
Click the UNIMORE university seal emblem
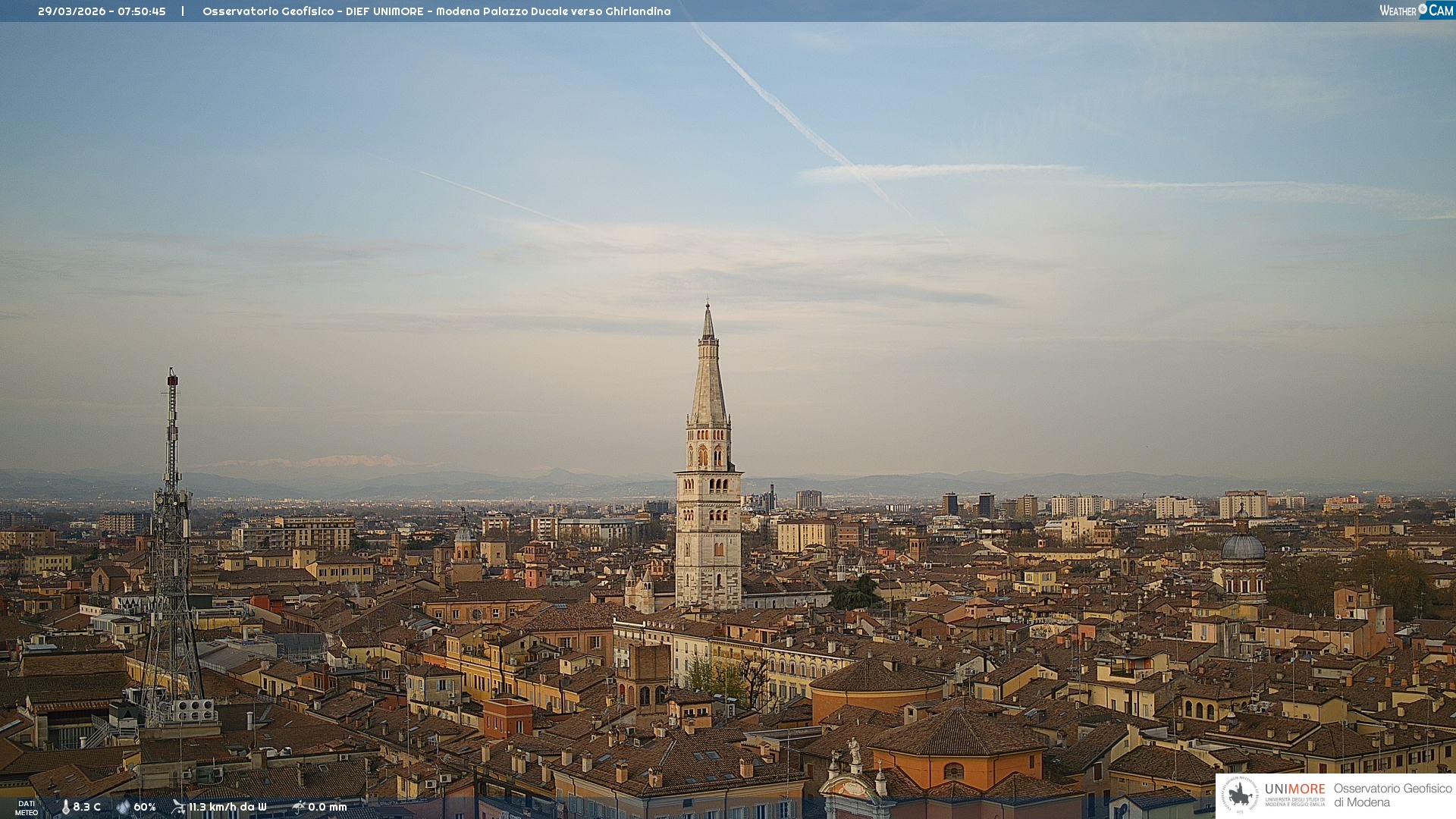pos(1240,795)
